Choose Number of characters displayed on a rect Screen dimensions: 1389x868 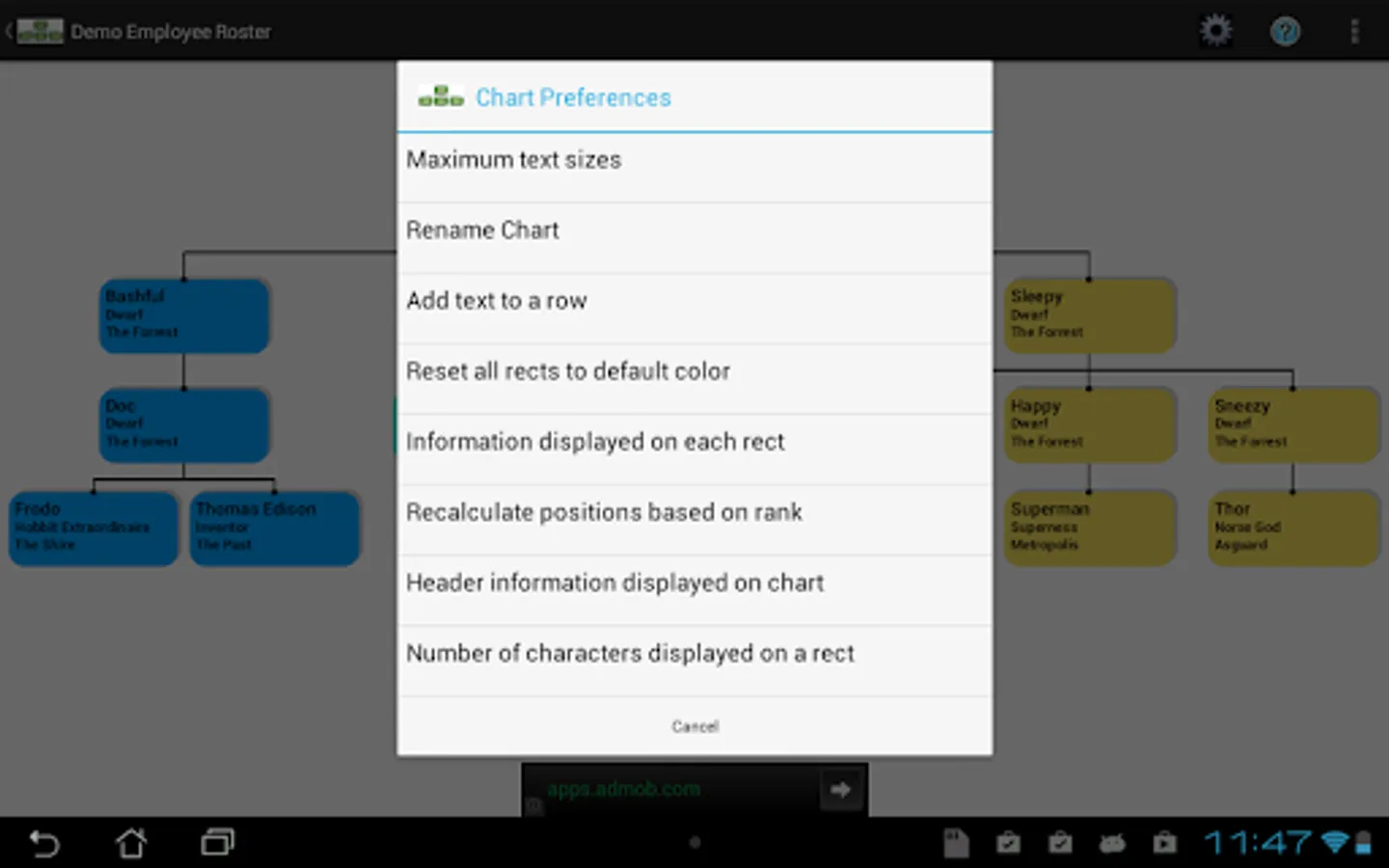click(x=694, y=661)
